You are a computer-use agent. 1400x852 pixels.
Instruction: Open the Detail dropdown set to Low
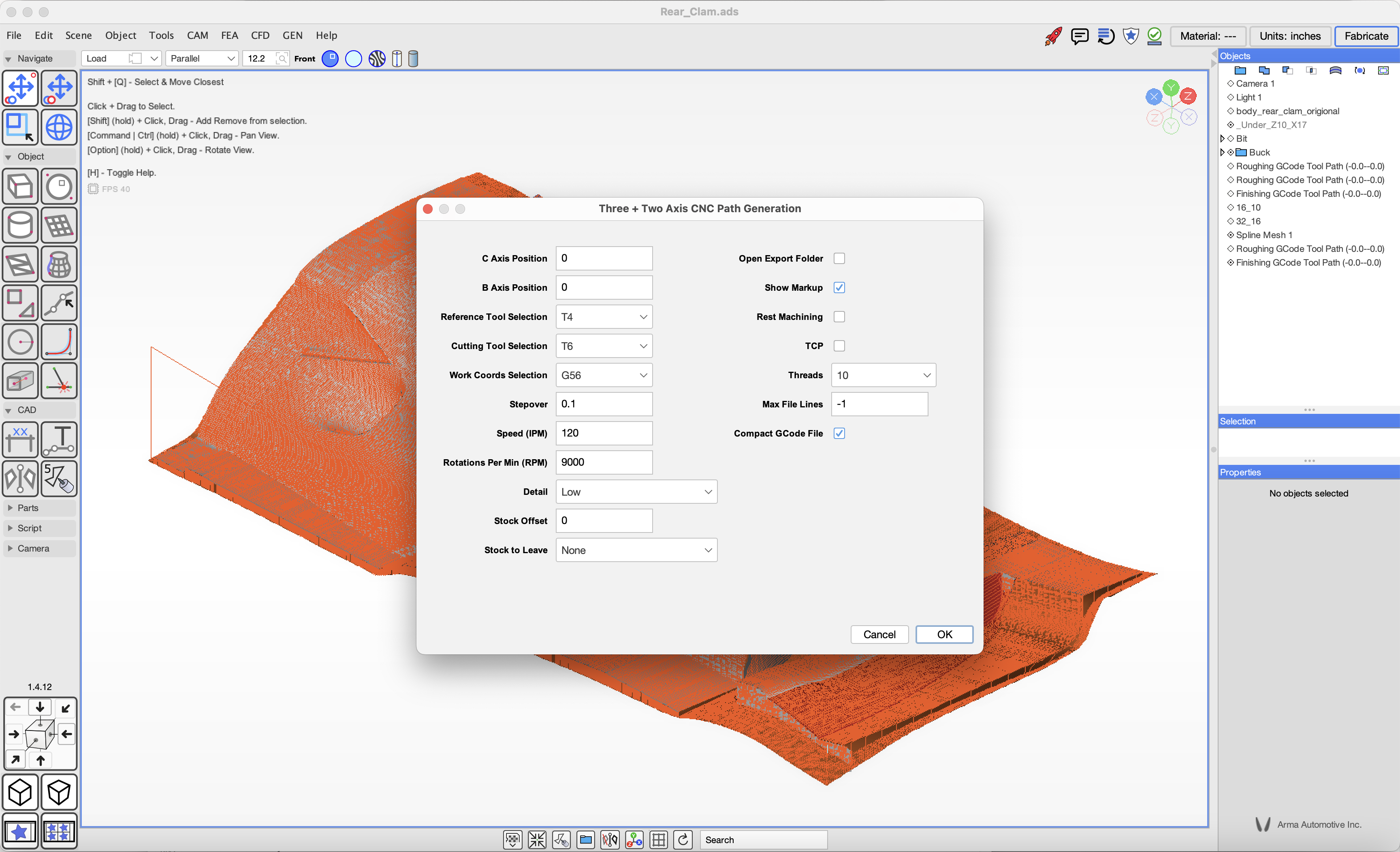pyautogui.click(x=636, y=492)
